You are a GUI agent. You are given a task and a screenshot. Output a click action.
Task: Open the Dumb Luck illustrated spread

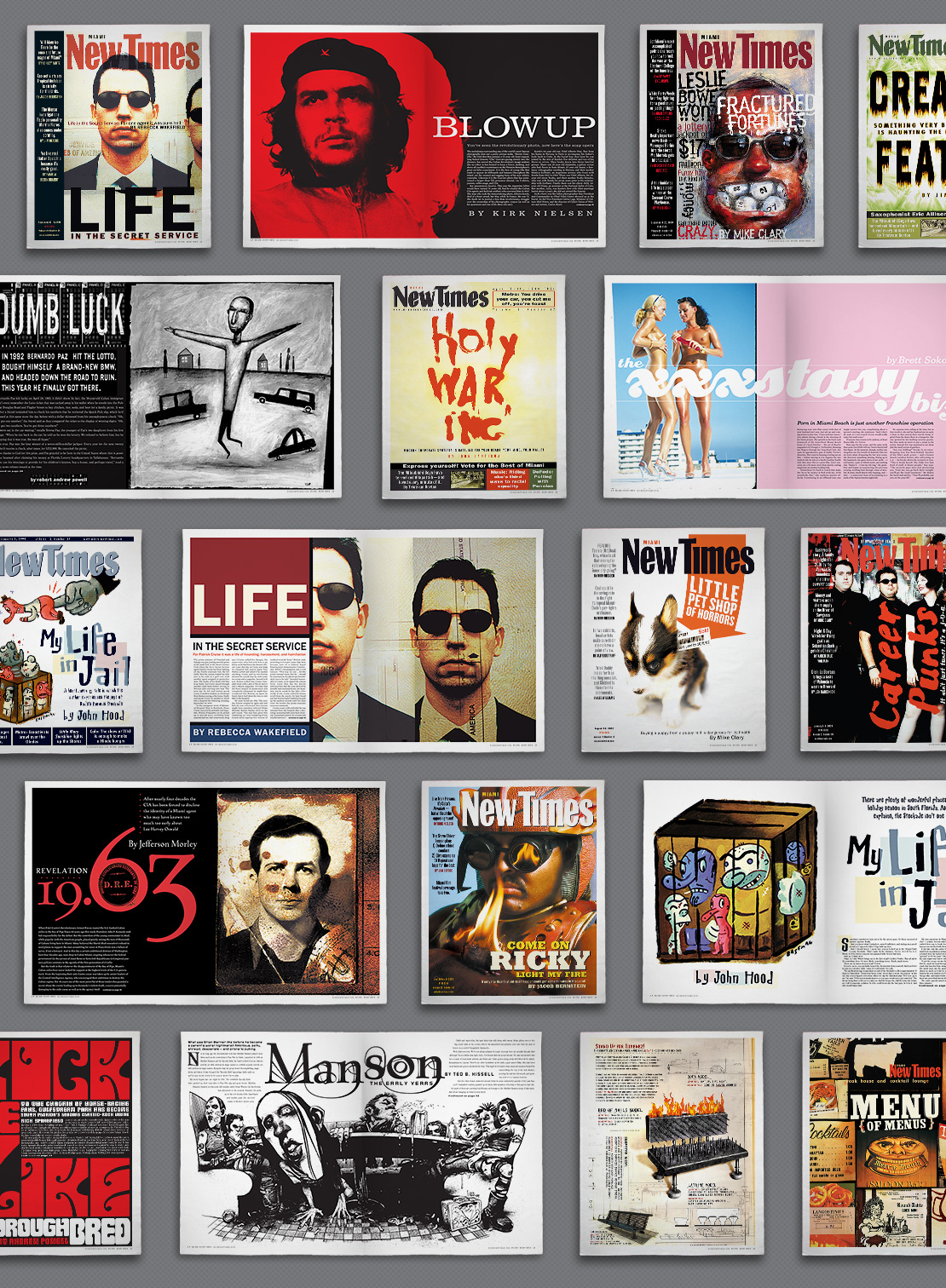tap(169, 385)
